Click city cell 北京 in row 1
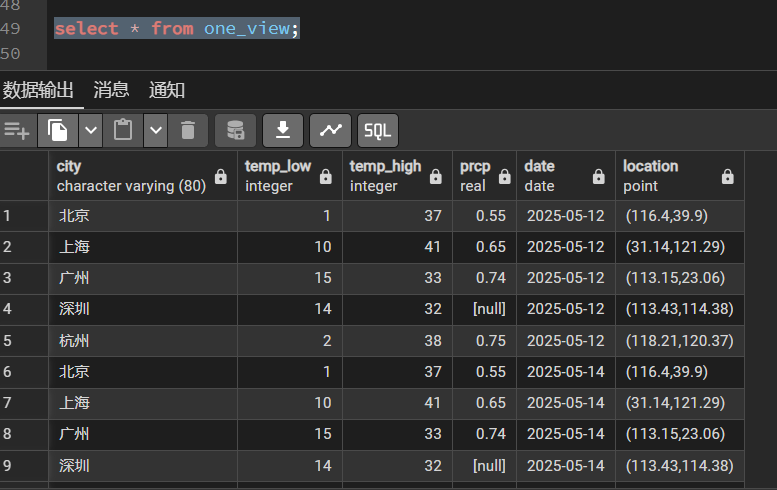Screen dimensions: 777x490 pos(143,216)
